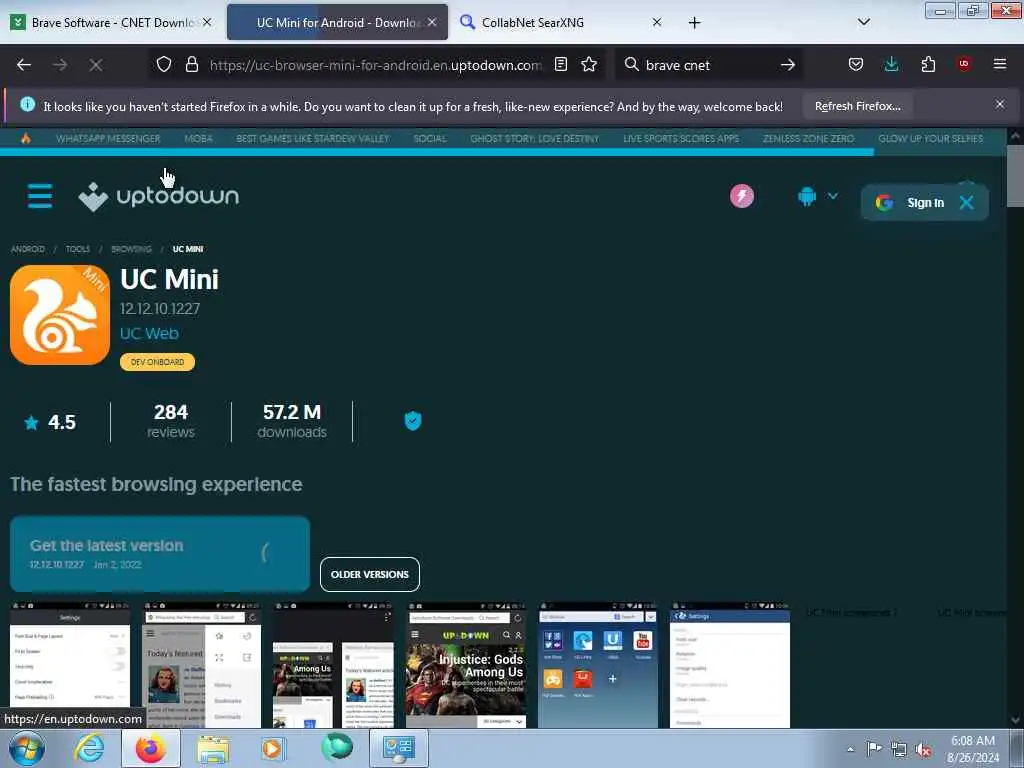Open the Injustice Gods Among Us screenshot
The width and height of the screenshot is (1024, 768).
(x=466, y=665)
